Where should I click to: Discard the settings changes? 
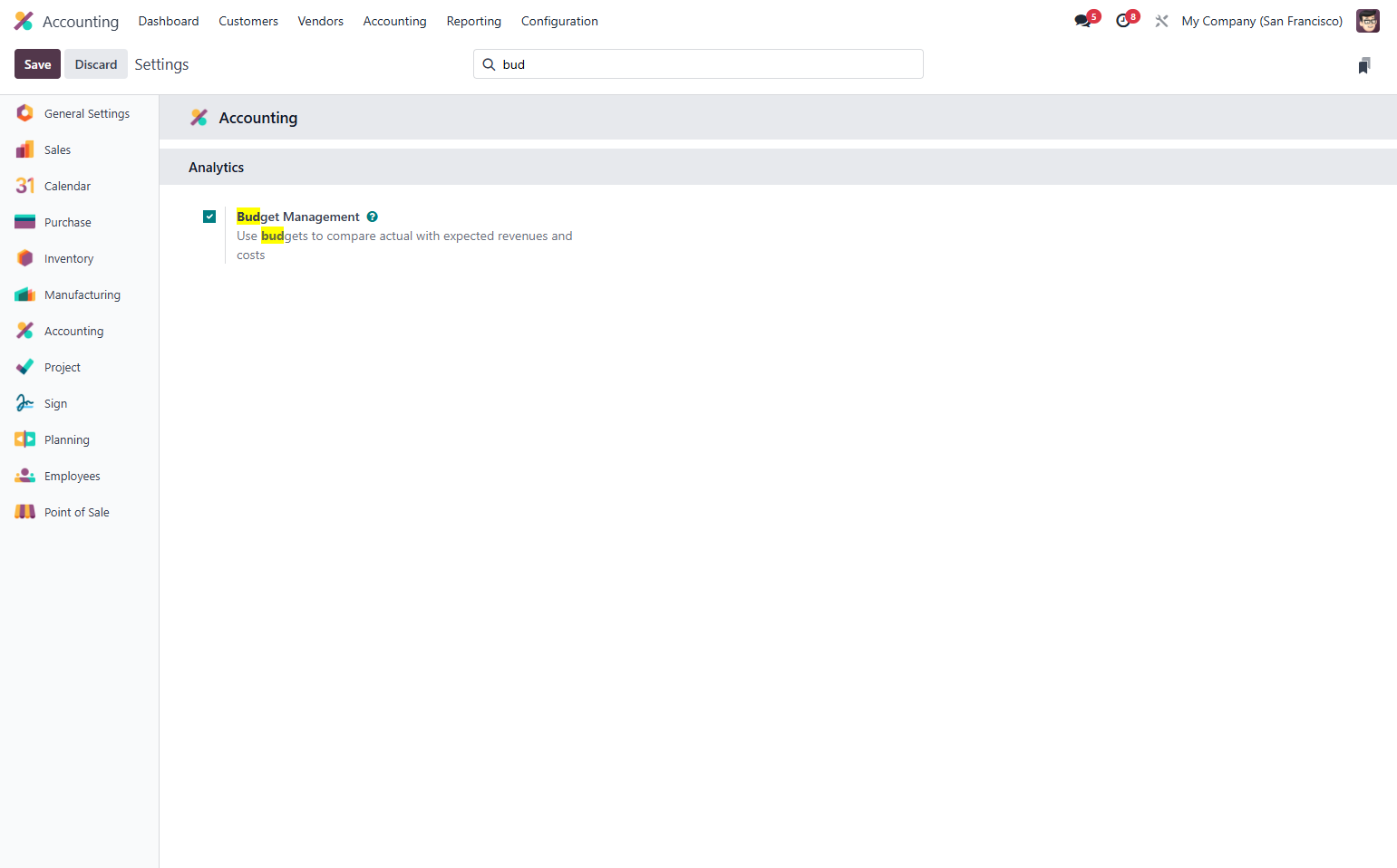coord(96,64)
